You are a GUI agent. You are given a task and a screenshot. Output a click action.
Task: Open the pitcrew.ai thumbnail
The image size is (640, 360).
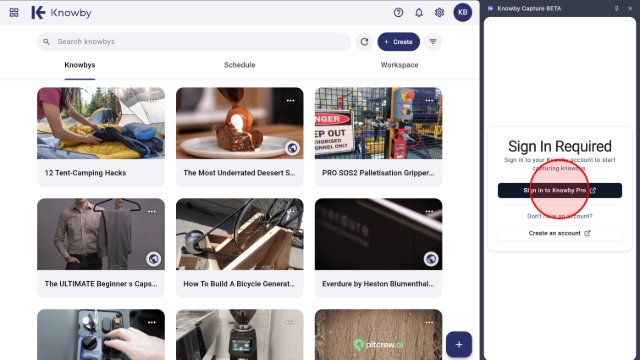[x=378, y=334]
